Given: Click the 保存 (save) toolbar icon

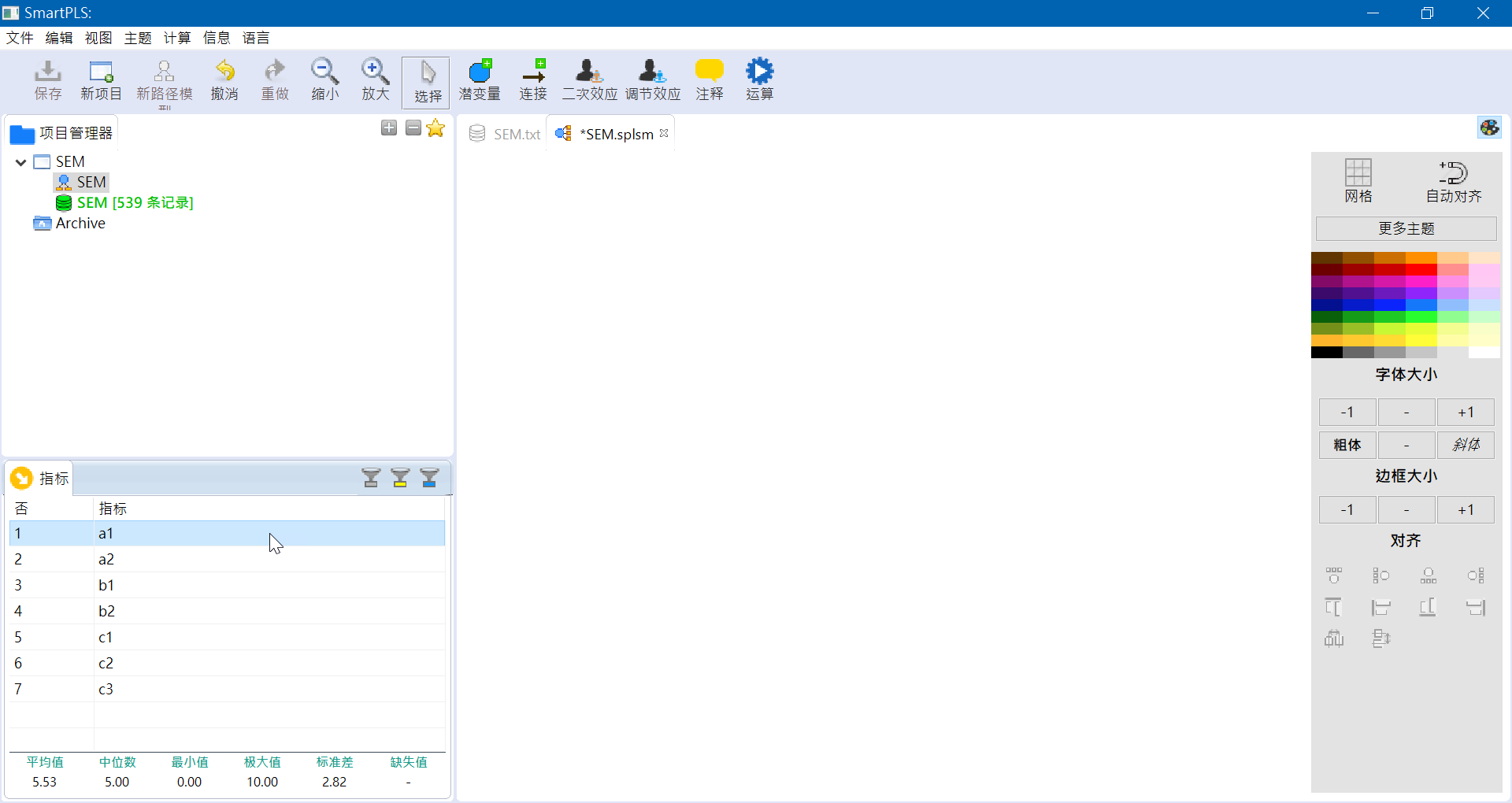Looking at the screenshot, I should tap(47, 80).
